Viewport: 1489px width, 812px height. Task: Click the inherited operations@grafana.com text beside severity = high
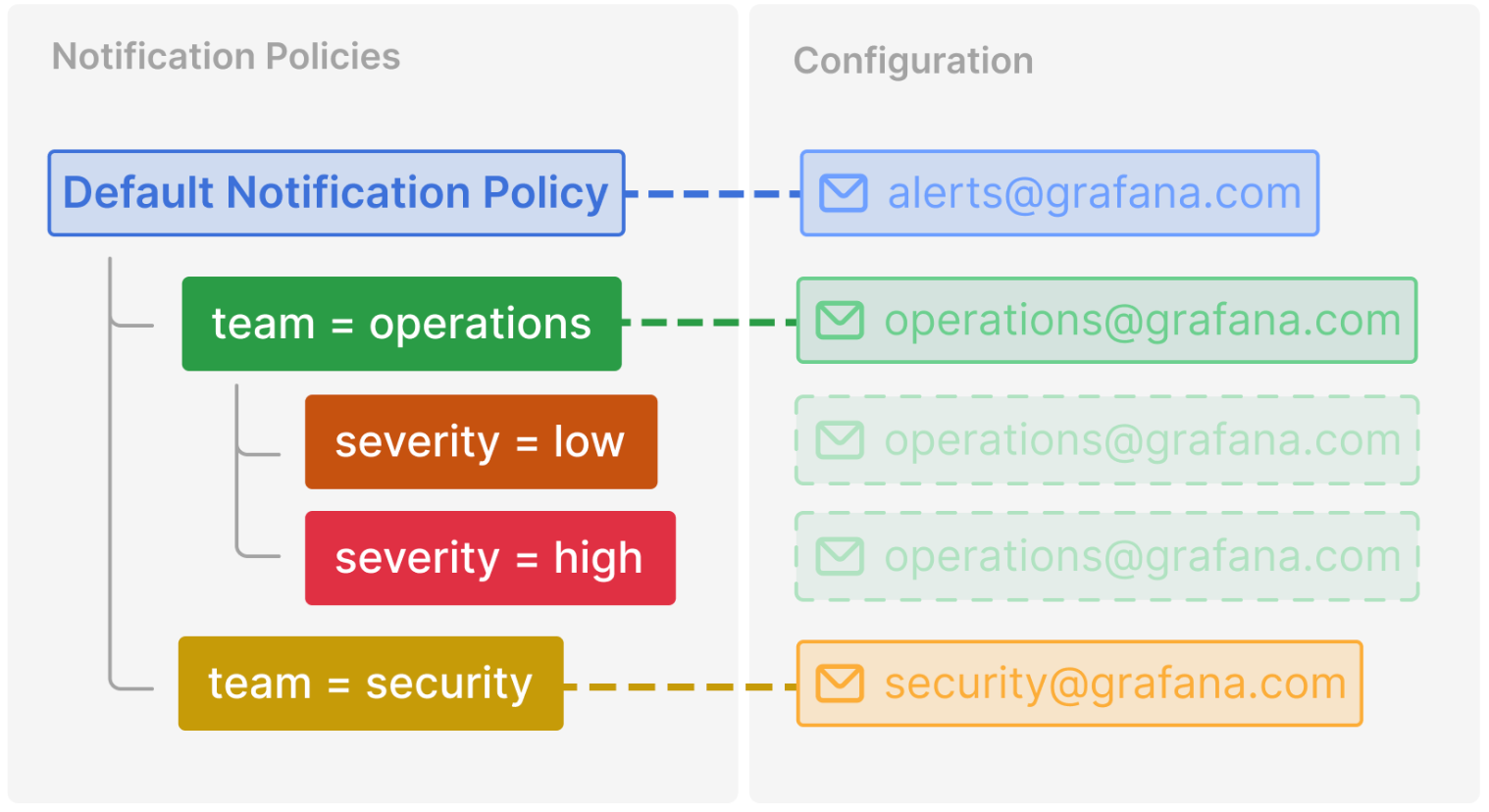1142,556
